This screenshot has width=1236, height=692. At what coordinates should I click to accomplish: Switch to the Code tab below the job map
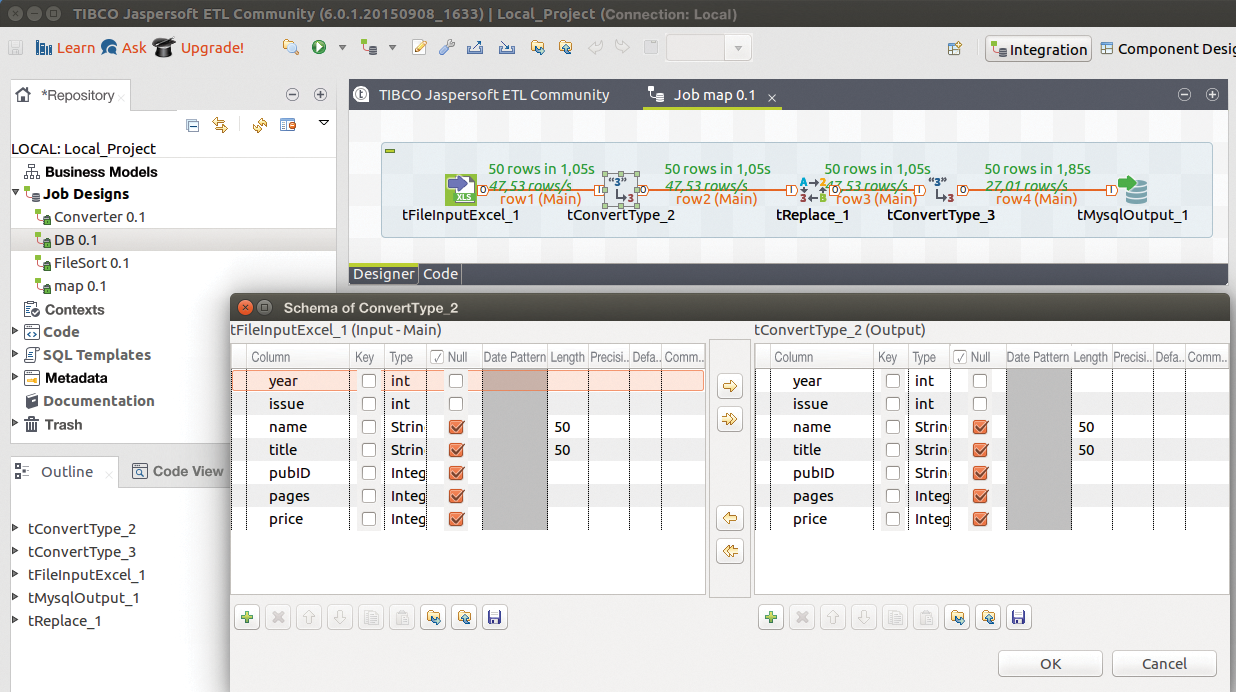coord(438,273)
